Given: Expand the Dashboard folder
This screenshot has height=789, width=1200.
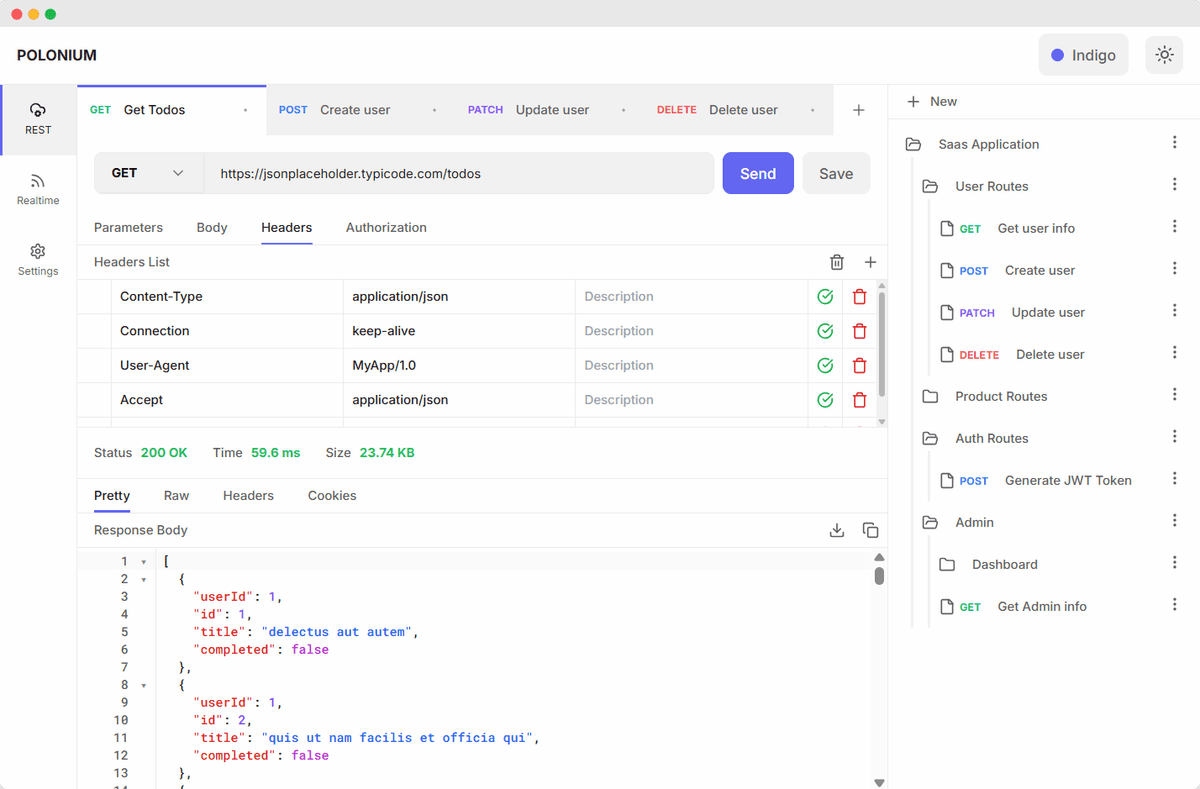Looking at the screenshot, I should pyautogui.click(x=947, y=564).
